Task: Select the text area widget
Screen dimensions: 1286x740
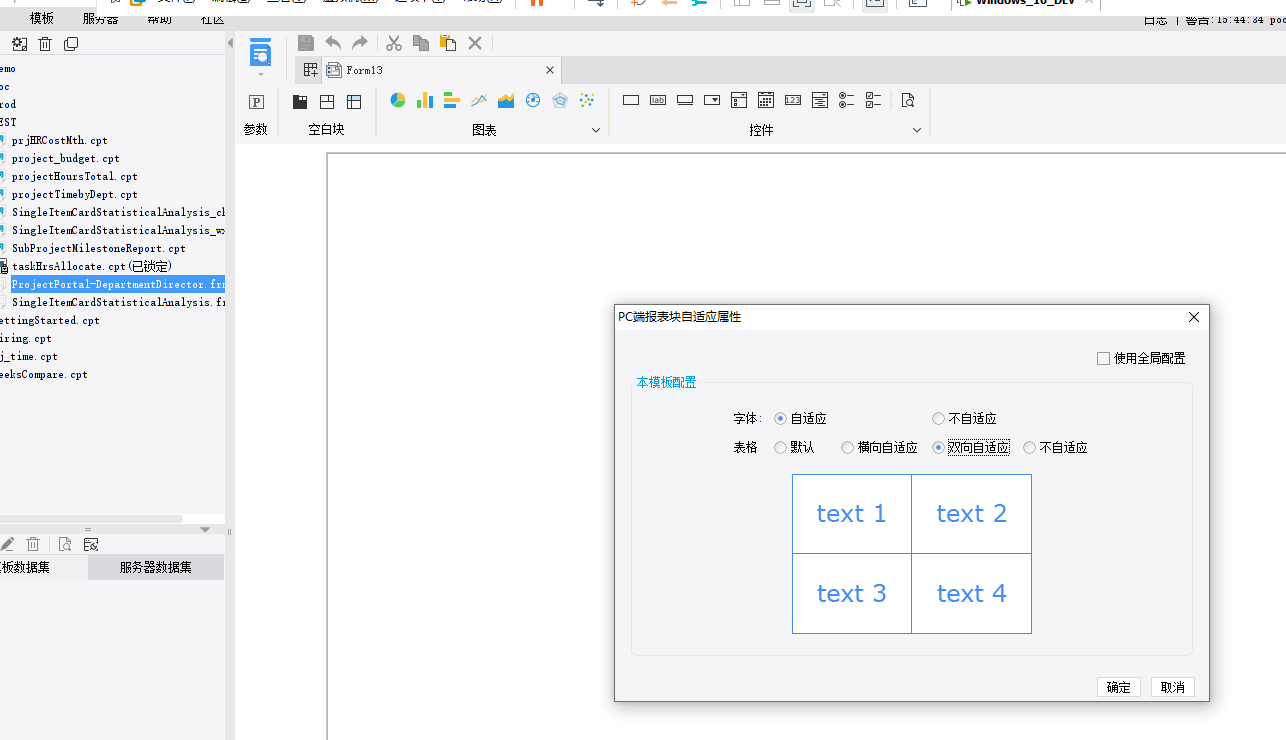Action: [820, 100]
